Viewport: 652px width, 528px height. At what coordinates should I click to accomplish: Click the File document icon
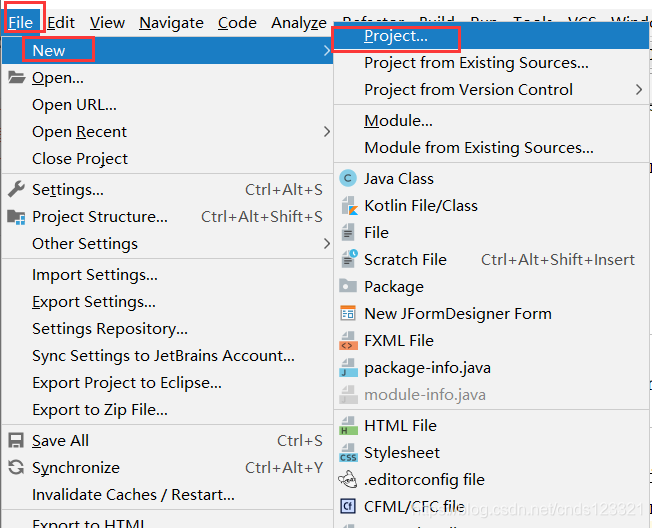click(x=348, y=232)
